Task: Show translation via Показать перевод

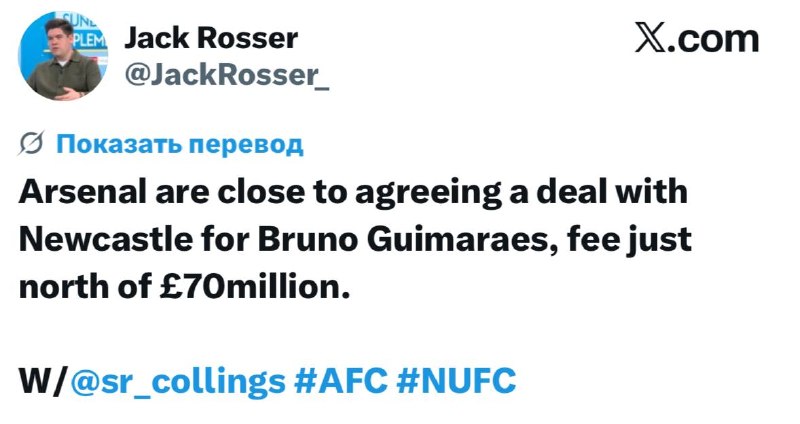Action: pos(180,144)
